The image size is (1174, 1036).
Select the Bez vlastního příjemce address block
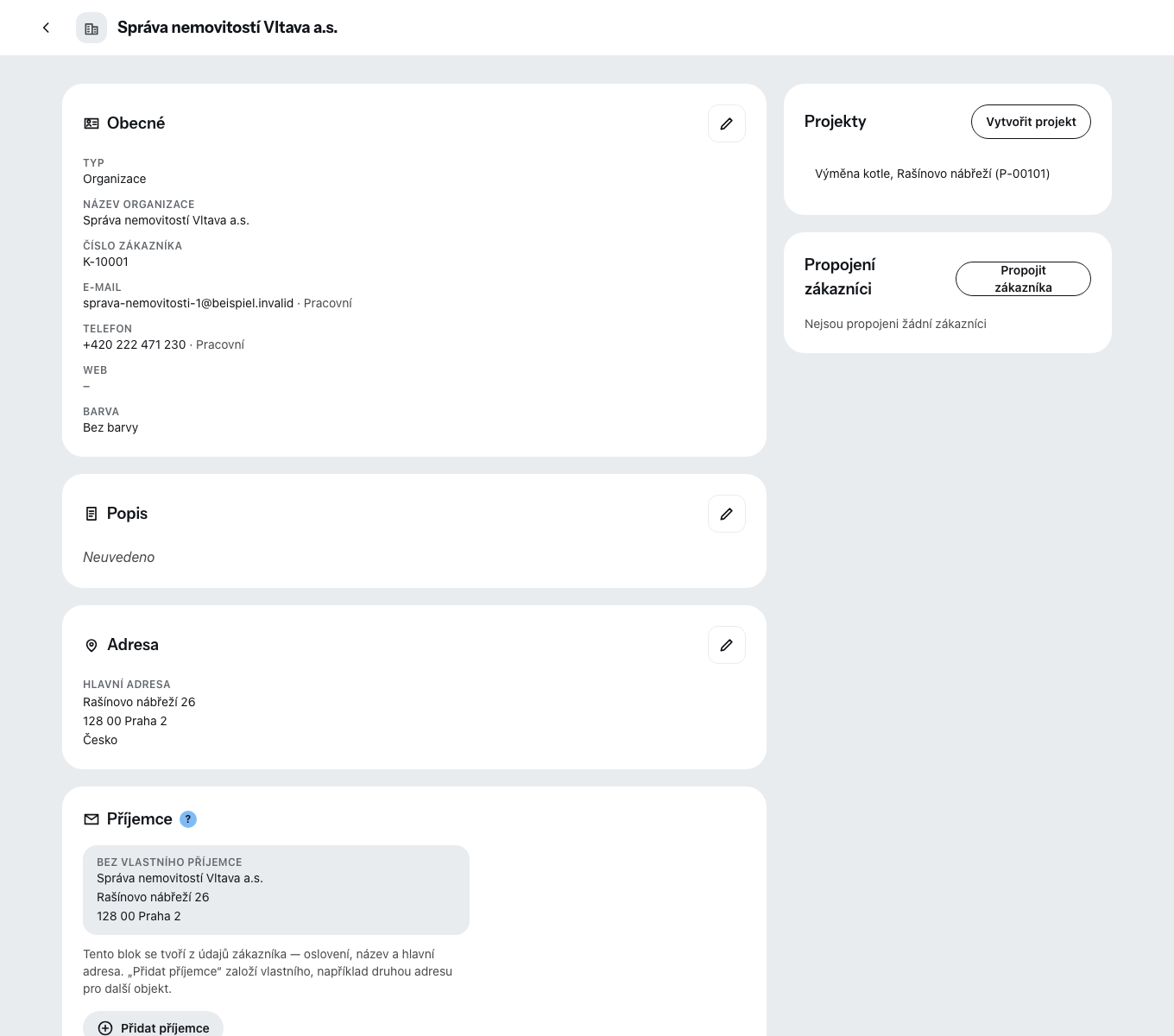(x=276, y=889)
